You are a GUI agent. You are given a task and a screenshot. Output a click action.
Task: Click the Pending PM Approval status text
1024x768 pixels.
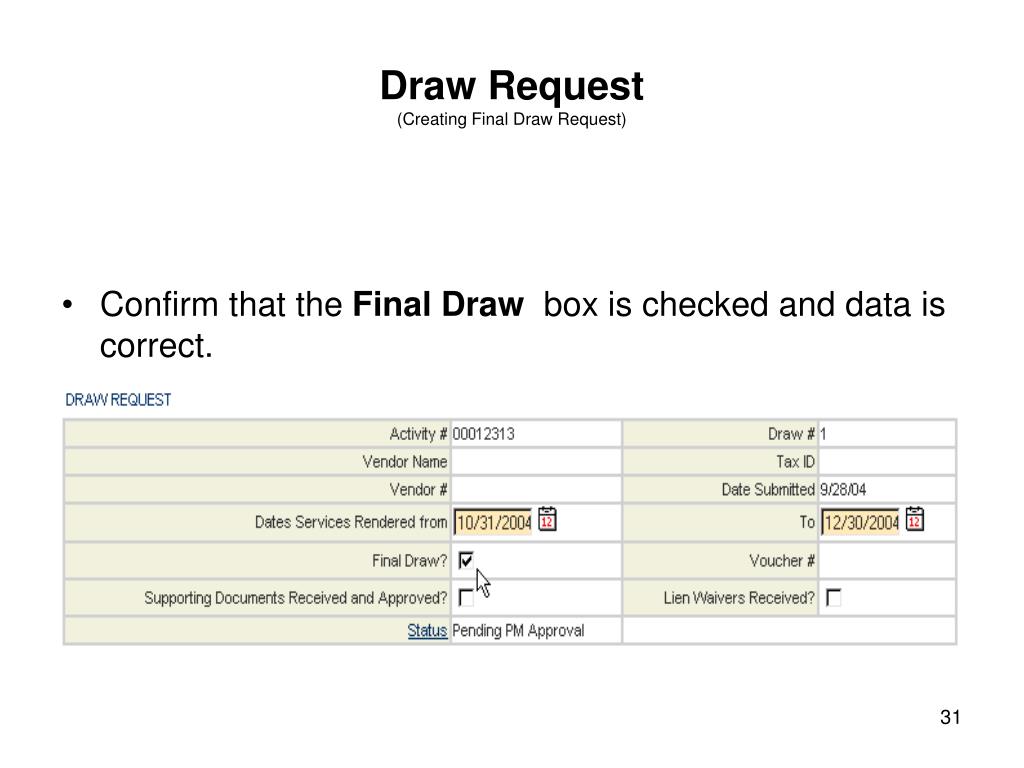tap(518, 630)
